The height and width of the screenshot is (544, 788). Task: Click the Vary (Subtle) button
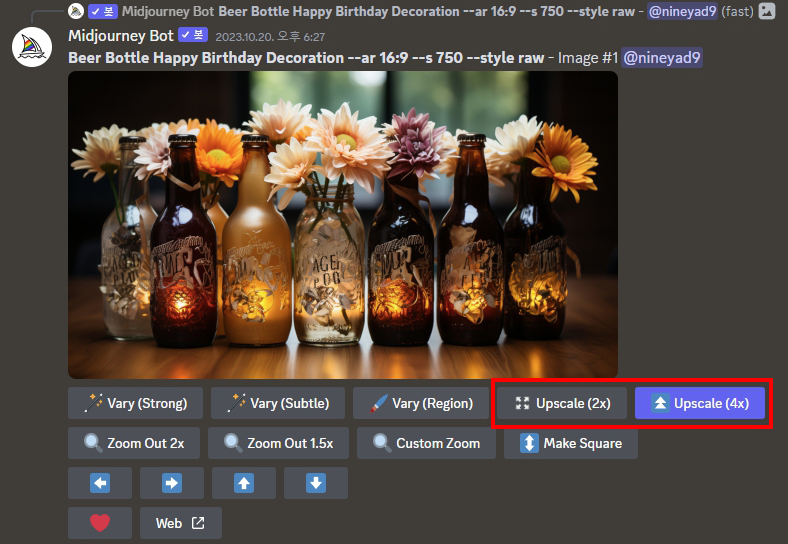(x=278, y=403)
